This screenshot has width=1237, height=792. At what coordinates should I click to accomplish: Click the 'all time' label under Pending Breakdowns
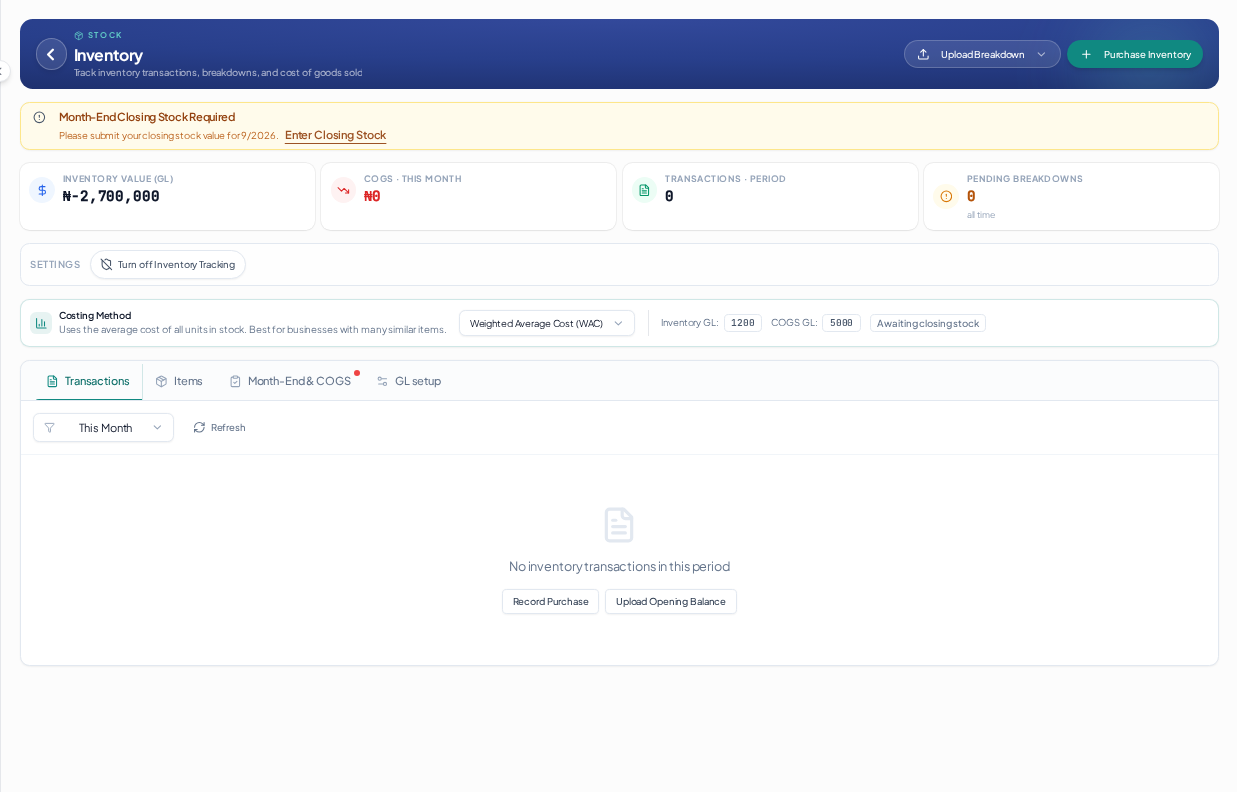[981, 215]
